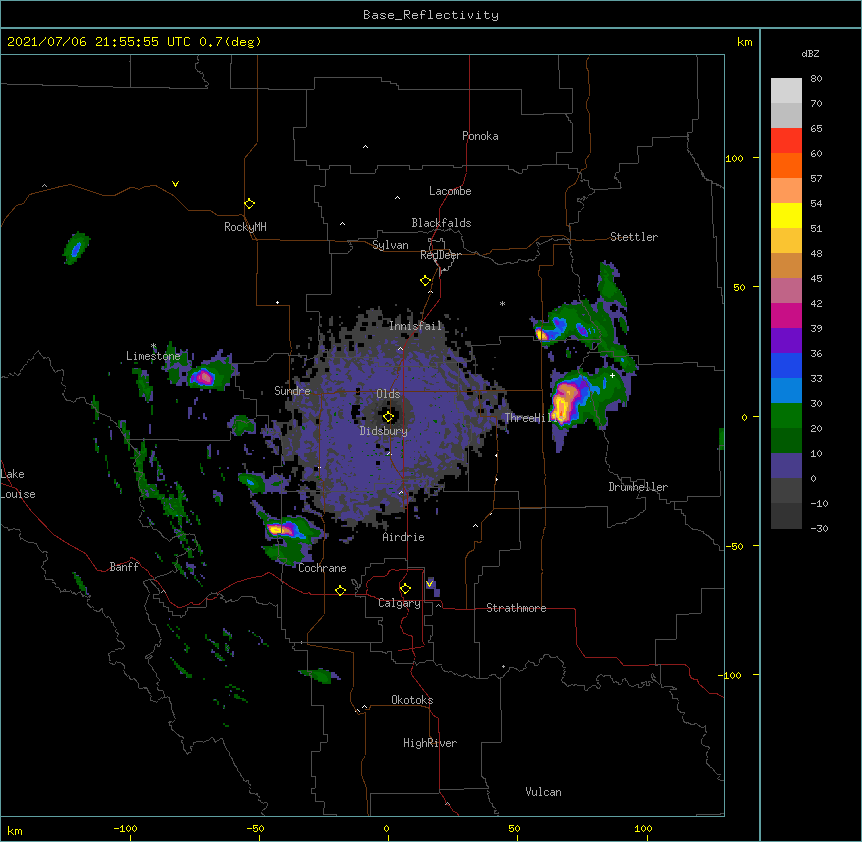This screenshot has width=862, height=842.
Task: Click the radar site diamond marker below Olds
Action: (388, 417)
